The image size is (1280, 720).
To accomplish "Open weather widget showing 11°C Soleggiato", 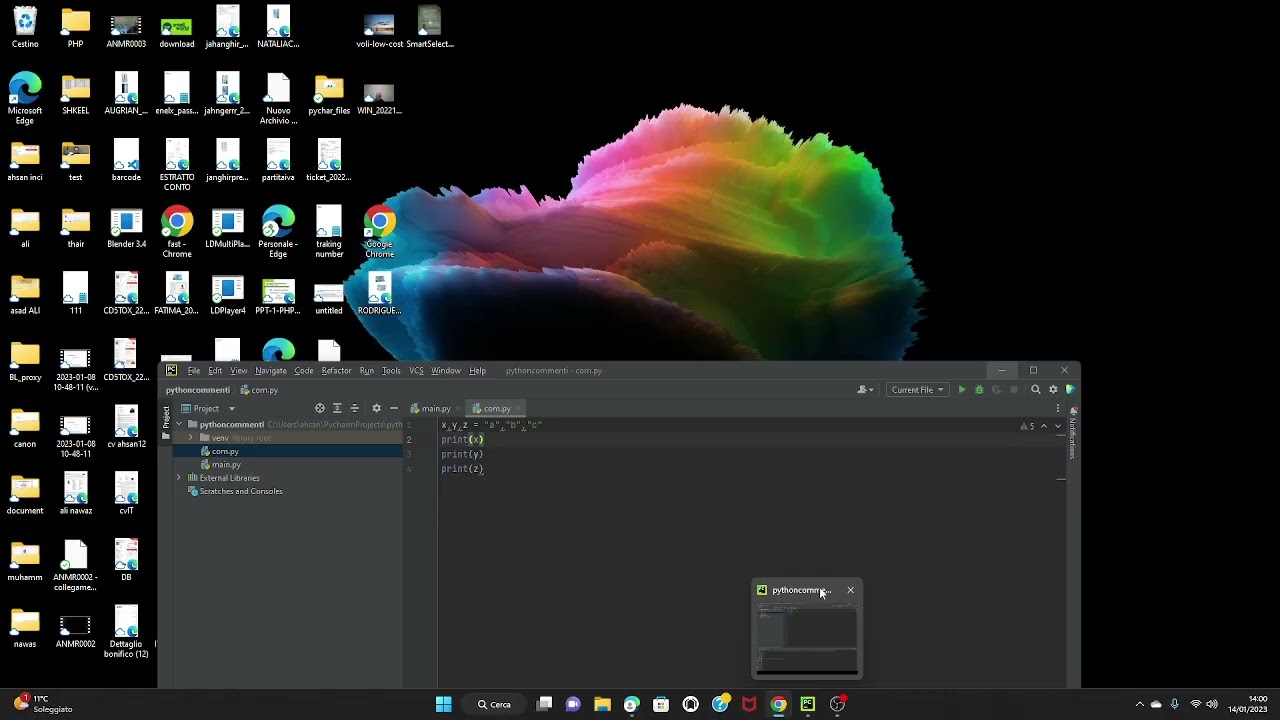I will (x=45, y=704).
